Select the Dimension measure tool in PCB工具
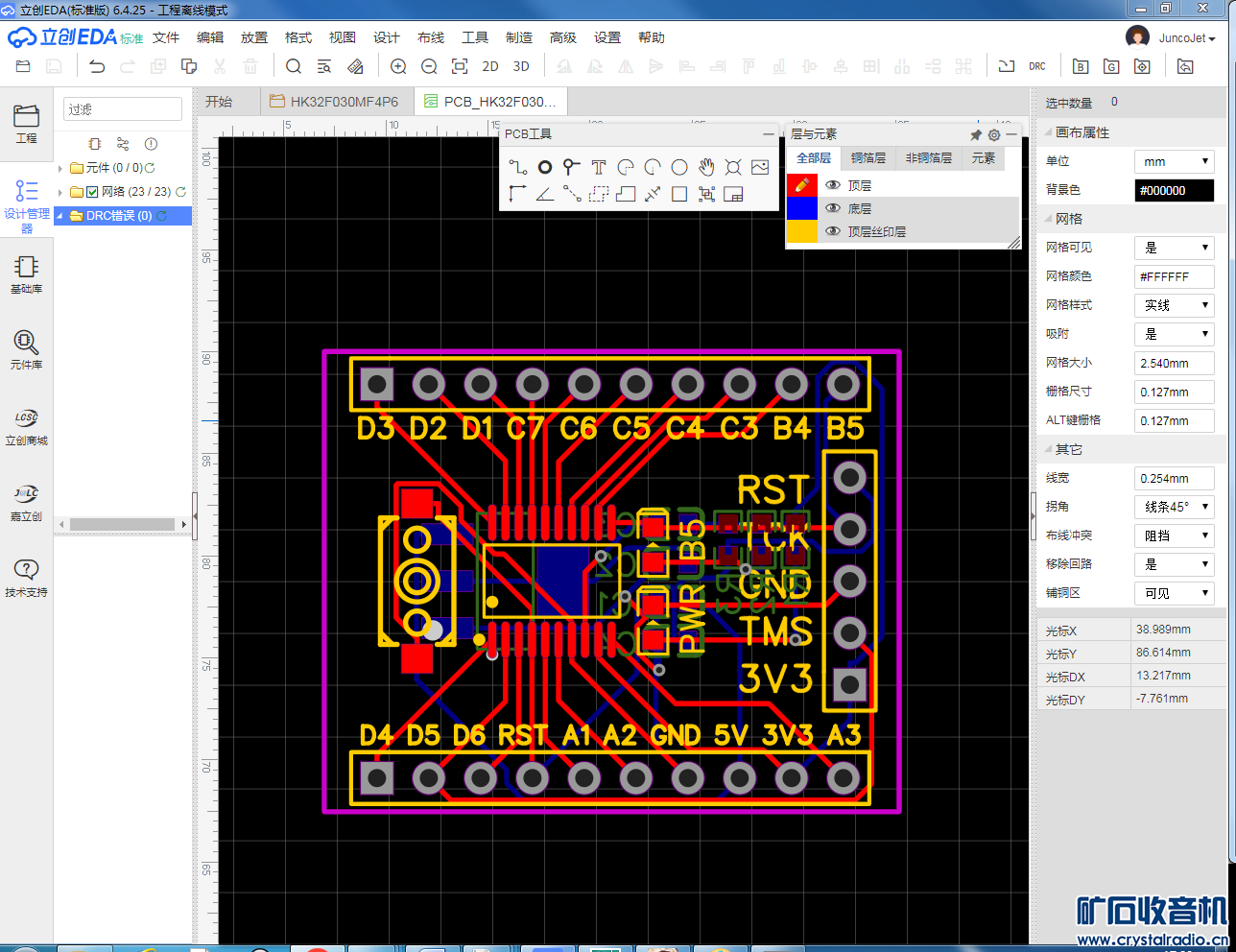The width and height of the screenshot is (1236, 952). click(x=653, y=194)
